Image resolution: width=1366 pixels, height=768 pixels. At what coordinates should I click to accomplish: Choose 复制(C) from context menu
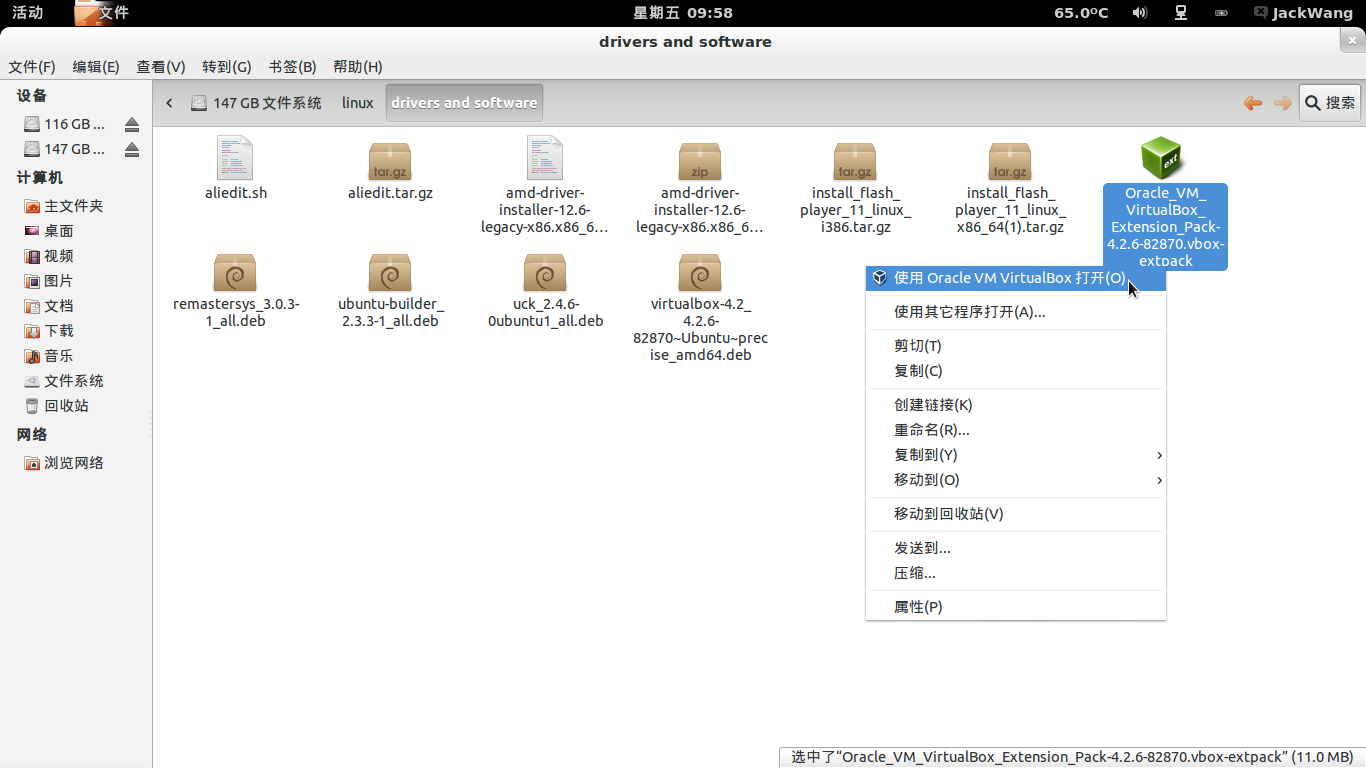pyautogui.click(x=1016, y=371)
